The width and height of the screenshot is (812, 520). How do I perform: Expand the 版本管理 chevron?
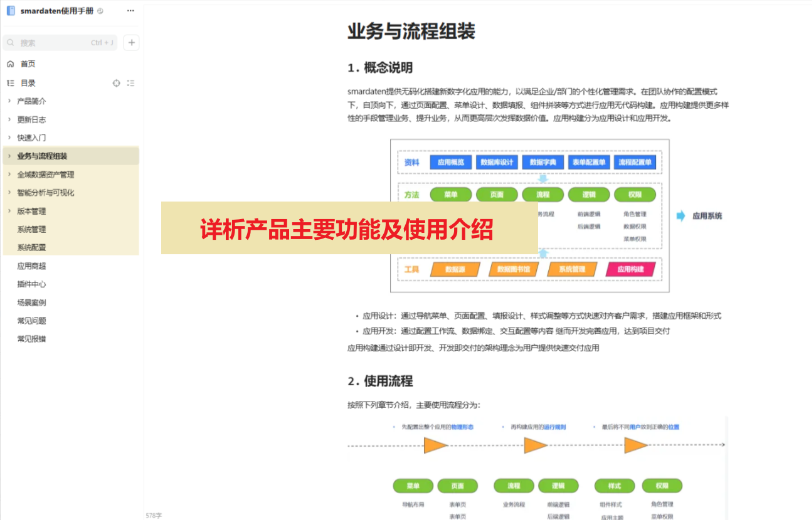9,211
